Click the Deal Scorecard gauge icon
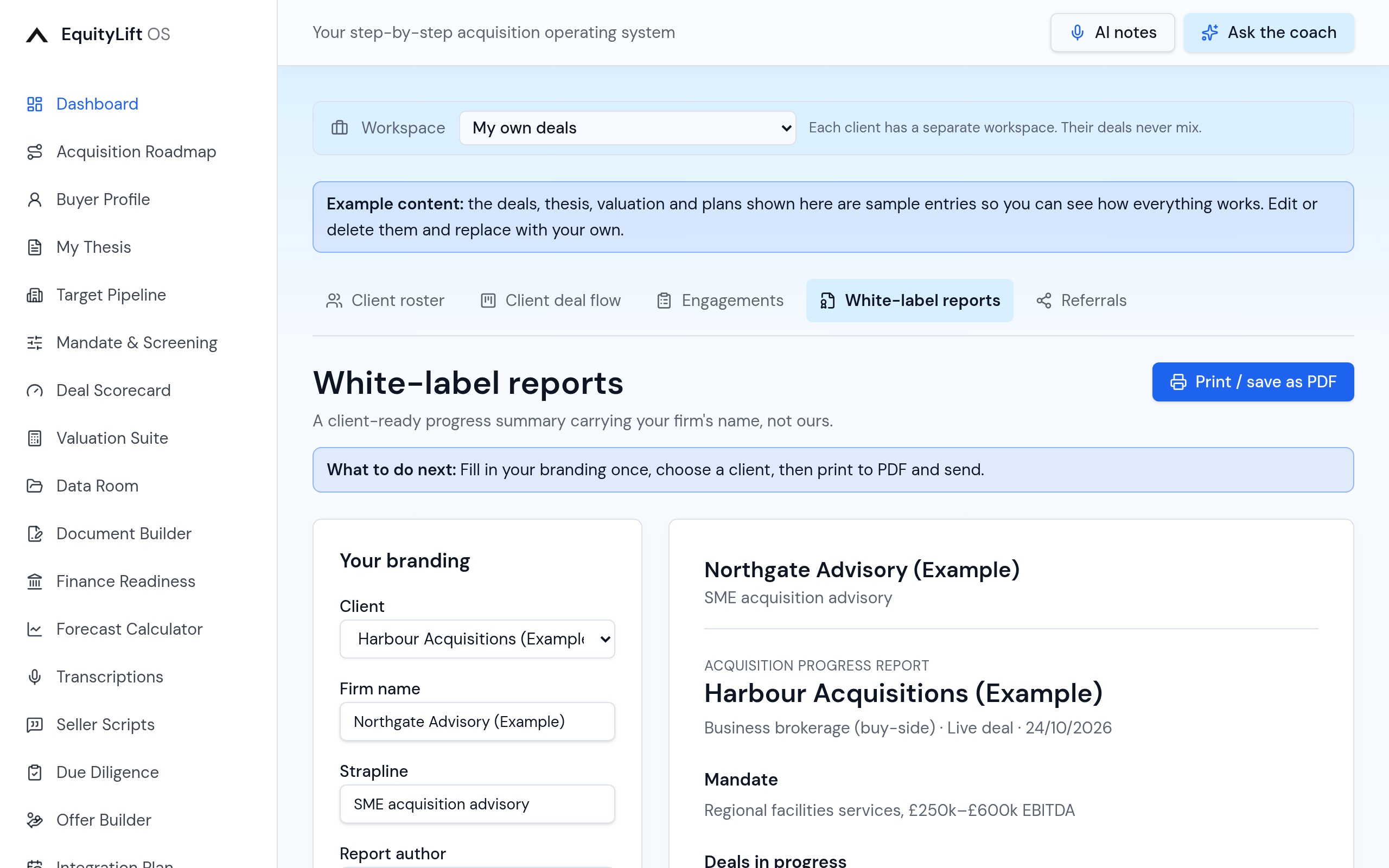Viewport: 1389px width, 868px height. 35,391
